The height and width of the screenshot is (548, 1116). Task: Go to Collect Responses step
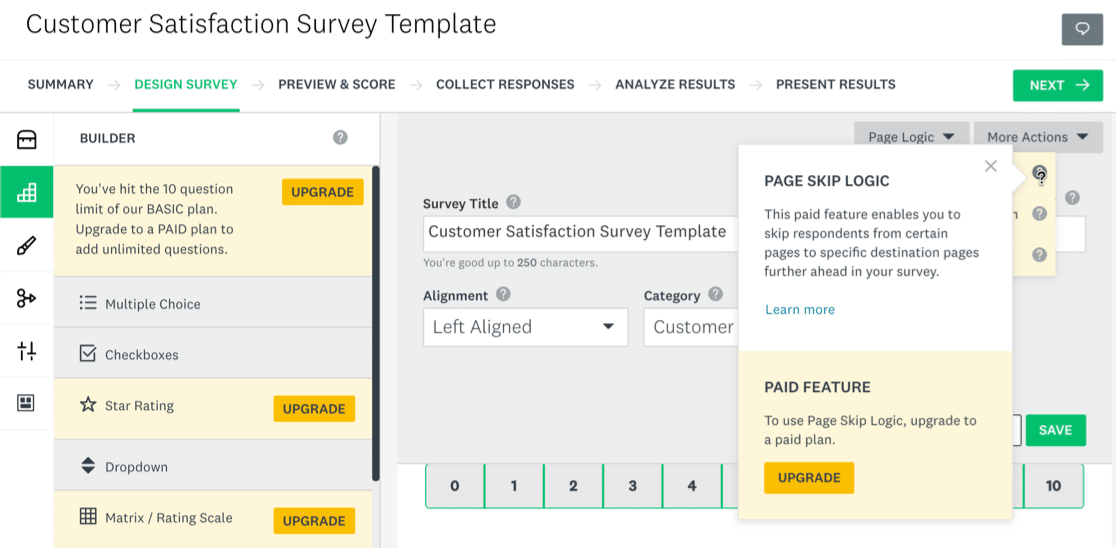[x=505, y=85]
